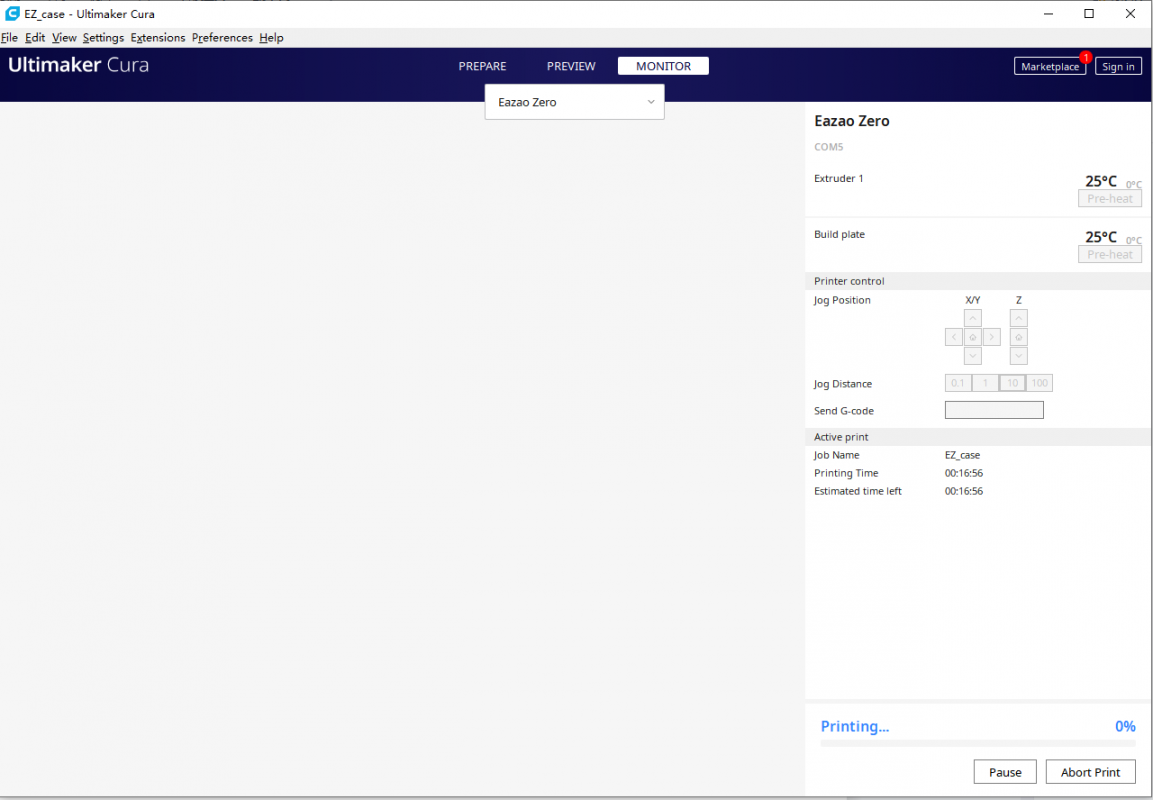Click the print progress bar
The height and width of the screenshot is (800, 1153).
click(x=978, y=743)
